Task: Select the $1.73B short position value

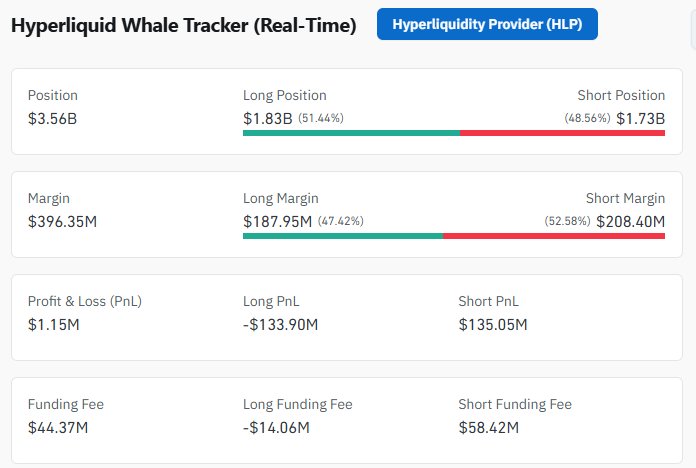Action: (640, 118)
